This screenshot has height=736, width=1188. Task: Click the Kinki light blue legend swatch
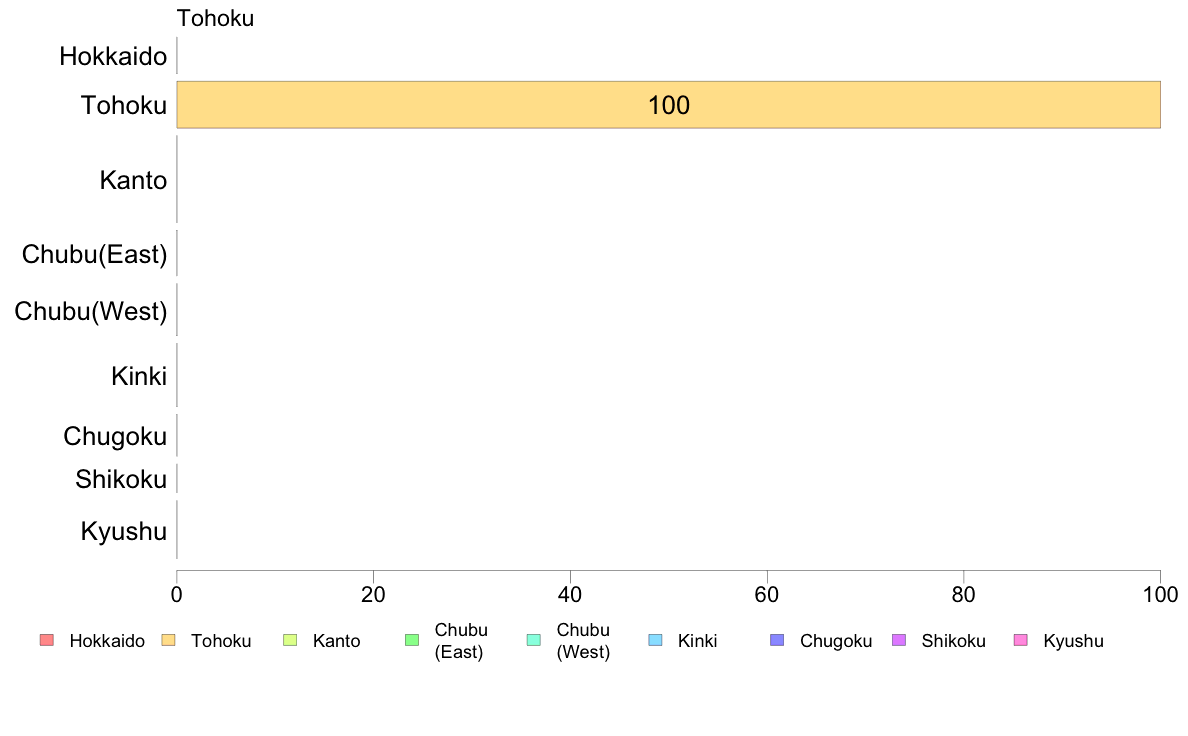(655, 640)
